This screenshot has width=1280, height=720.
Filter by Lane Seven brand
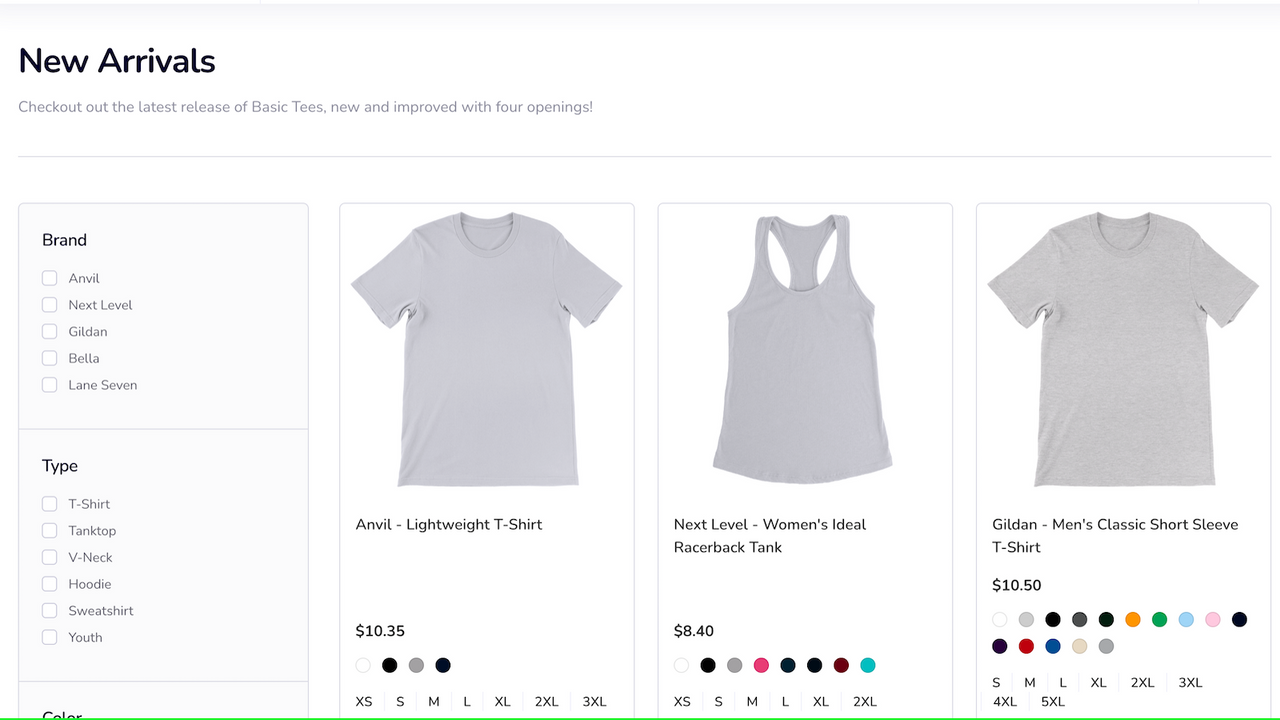(x=49, y=384)
